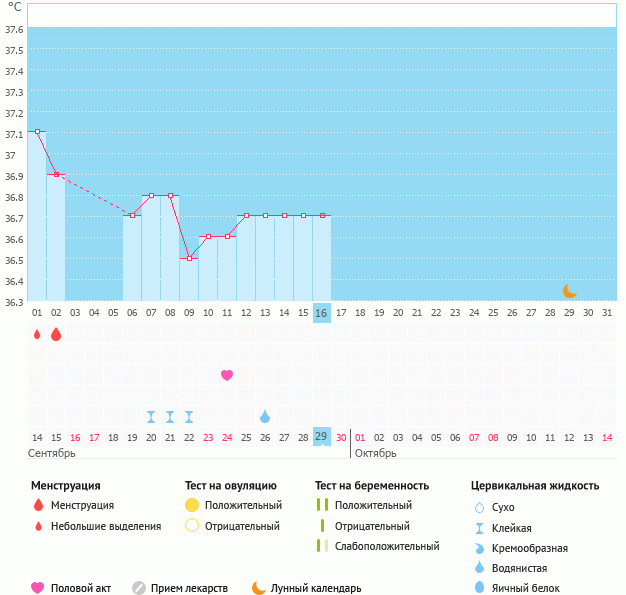The width and height of the screenshot is (626, 595).
Task: Click the legend icon next to Сухо
Action: 481,507
